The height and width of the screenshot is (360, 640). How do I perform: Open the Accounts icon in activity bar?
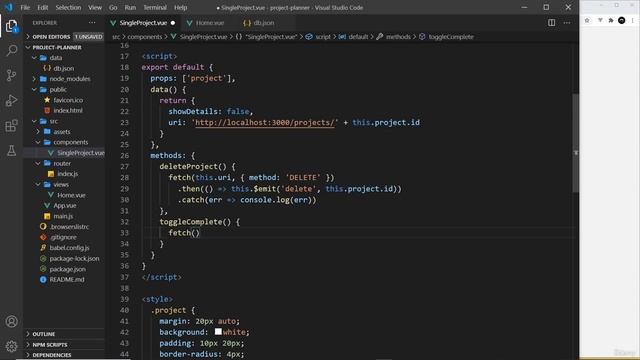(x=11, y=322)
